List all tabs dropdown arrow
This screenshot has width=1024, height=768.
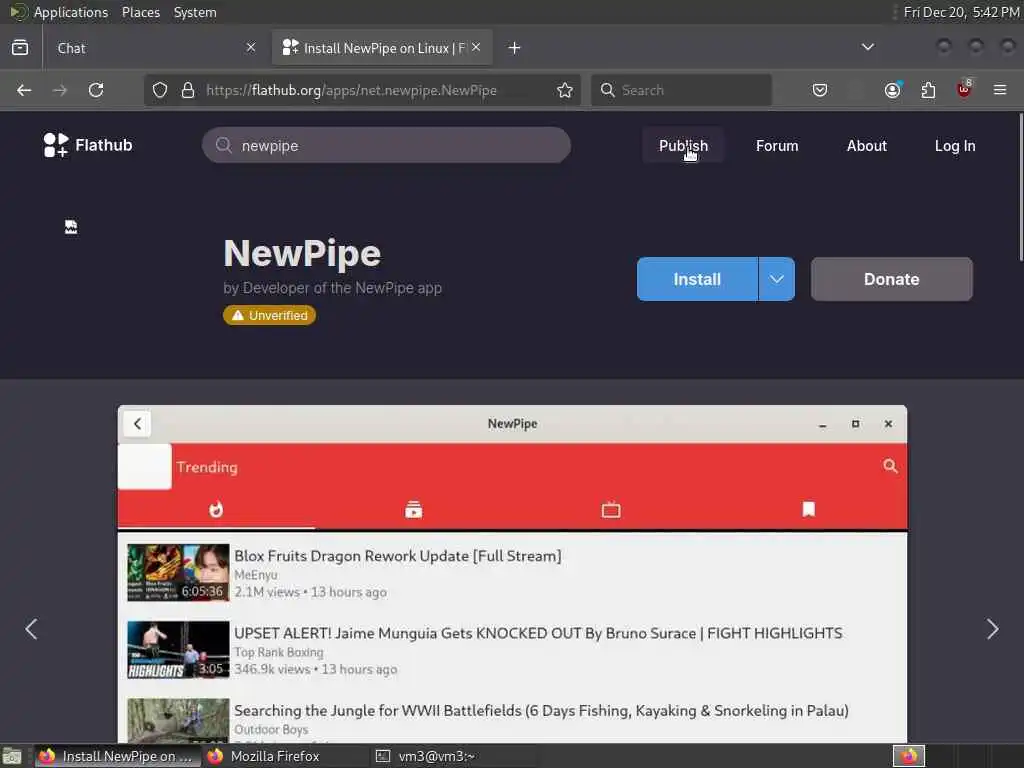(x=868, y=47)
